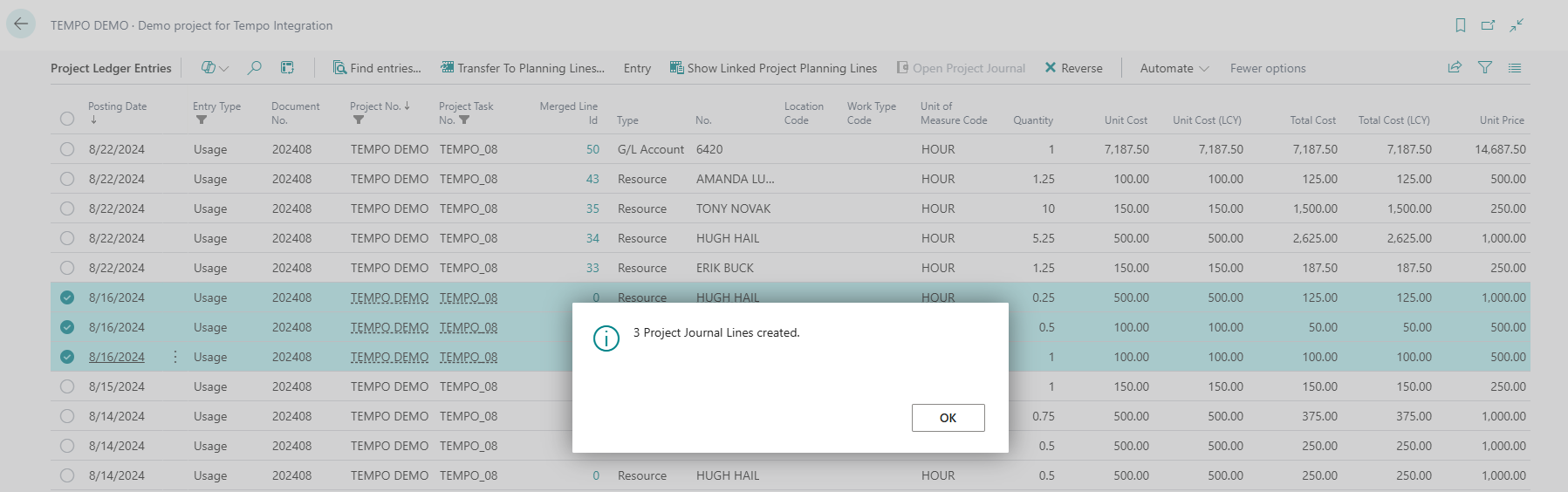This screenshot has width=1568, height=492.
Task: Click Fewer options in the action bar
Action: tap(1267, 68)
